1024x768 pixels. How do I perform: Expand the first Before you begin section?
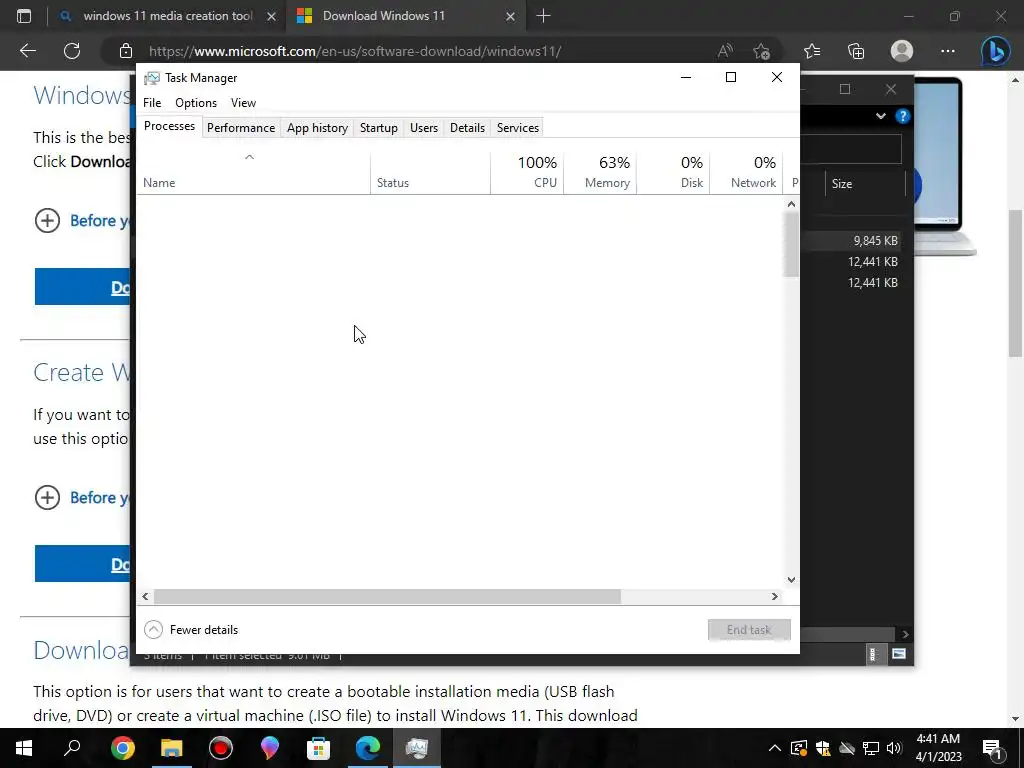47,221
